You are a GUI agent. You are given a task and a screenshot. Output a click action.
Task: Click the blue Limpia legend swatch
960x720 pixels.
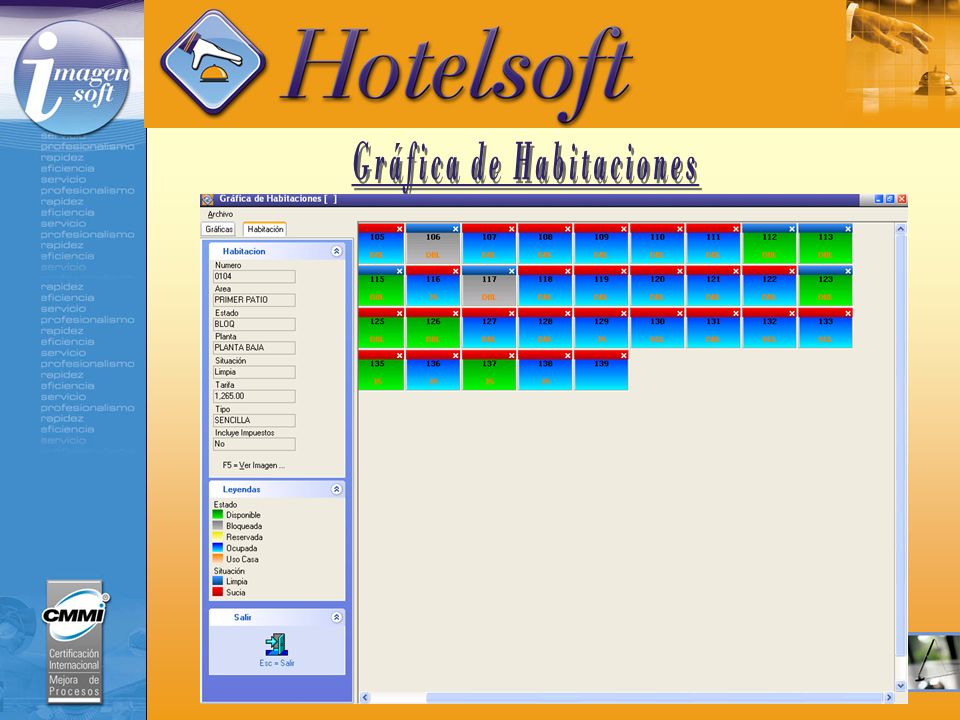217,581
